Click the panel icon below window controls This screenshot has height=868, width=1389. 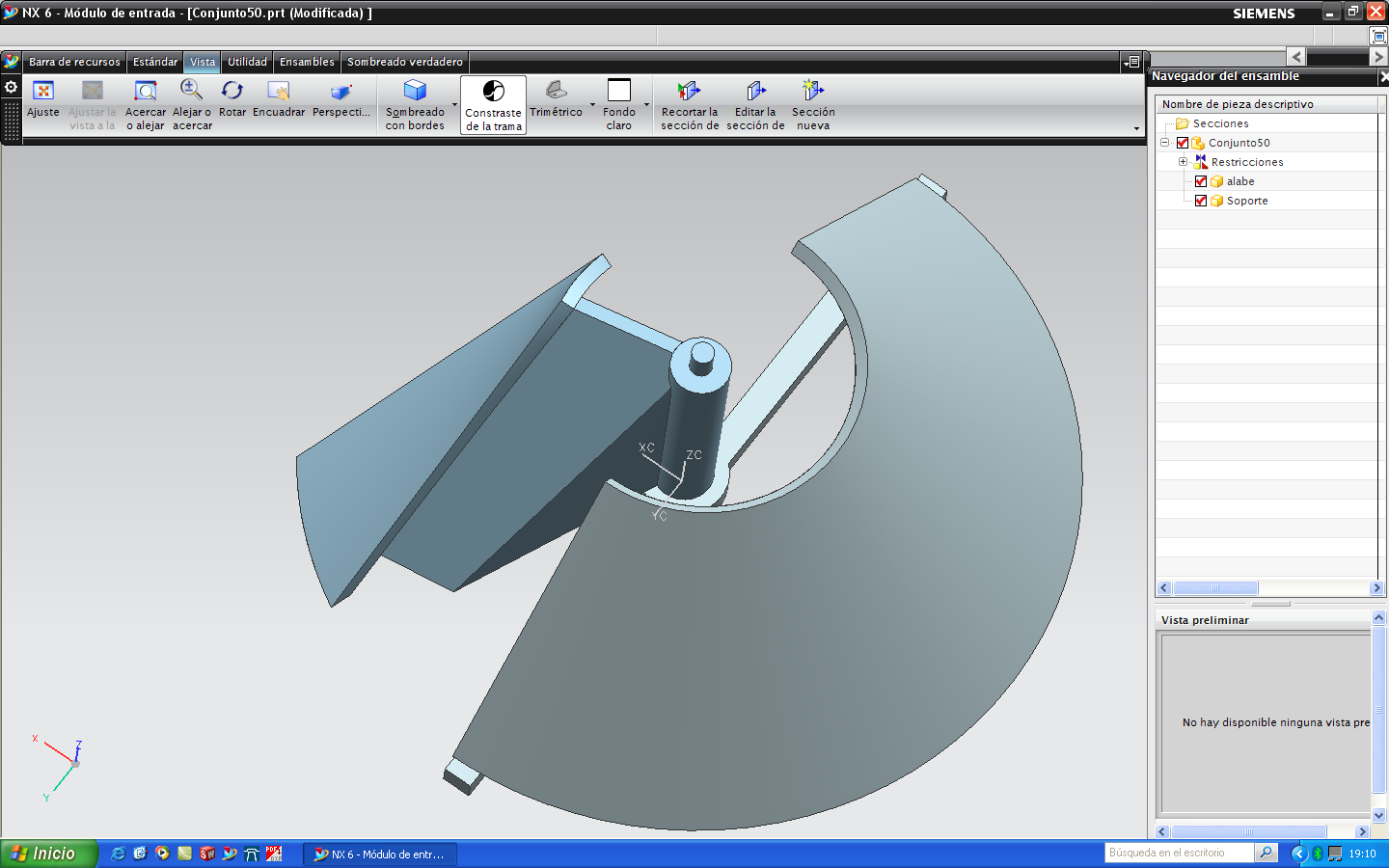(1378, 36)
